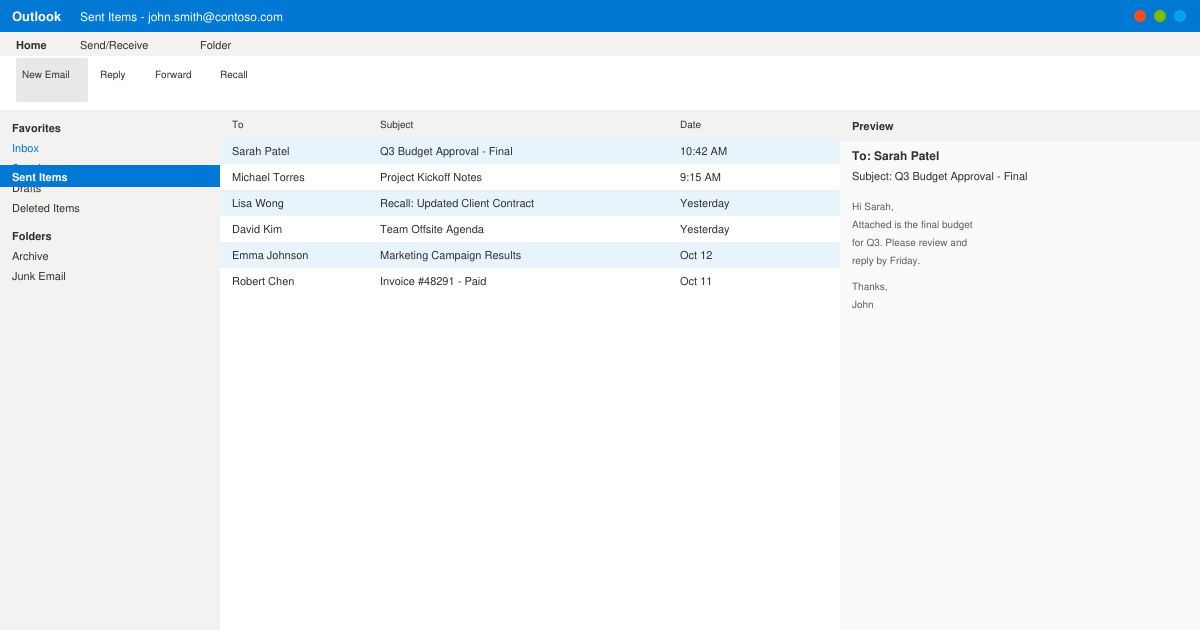
Task: Click 'Hi Sarah,' greeting in preview
Action: pos(873,206)
